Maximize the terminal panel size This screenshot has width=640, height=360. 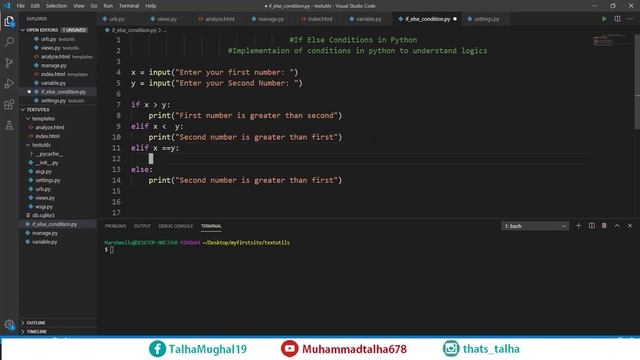[617, 226]
